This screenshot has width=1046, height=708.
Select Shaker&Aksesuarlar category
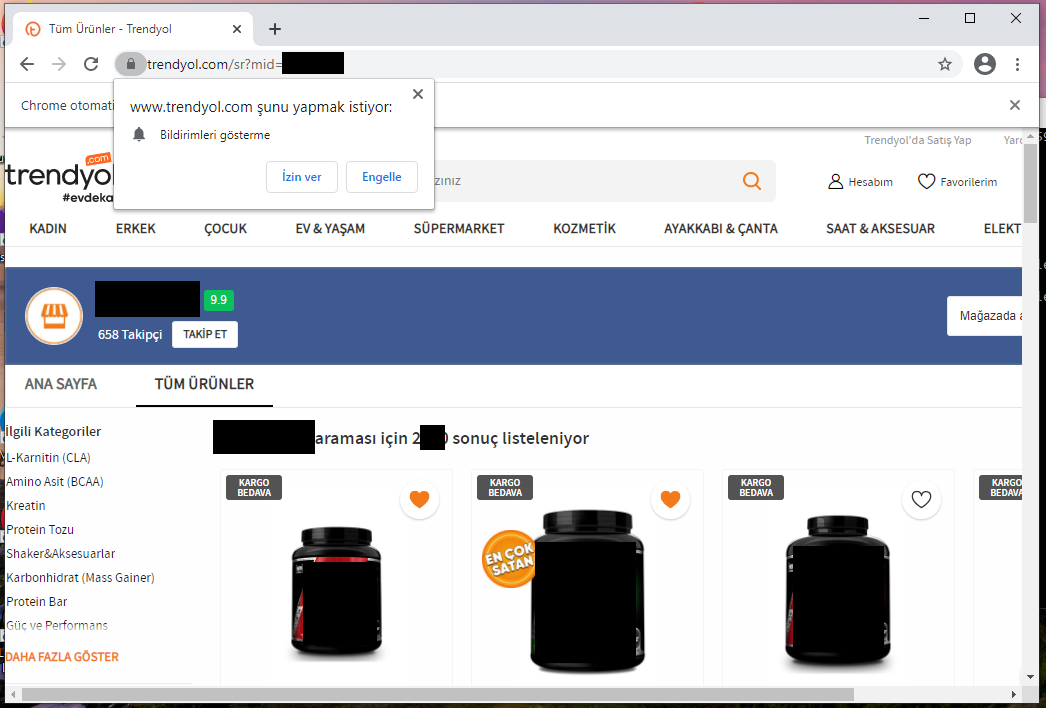point(61,554)
